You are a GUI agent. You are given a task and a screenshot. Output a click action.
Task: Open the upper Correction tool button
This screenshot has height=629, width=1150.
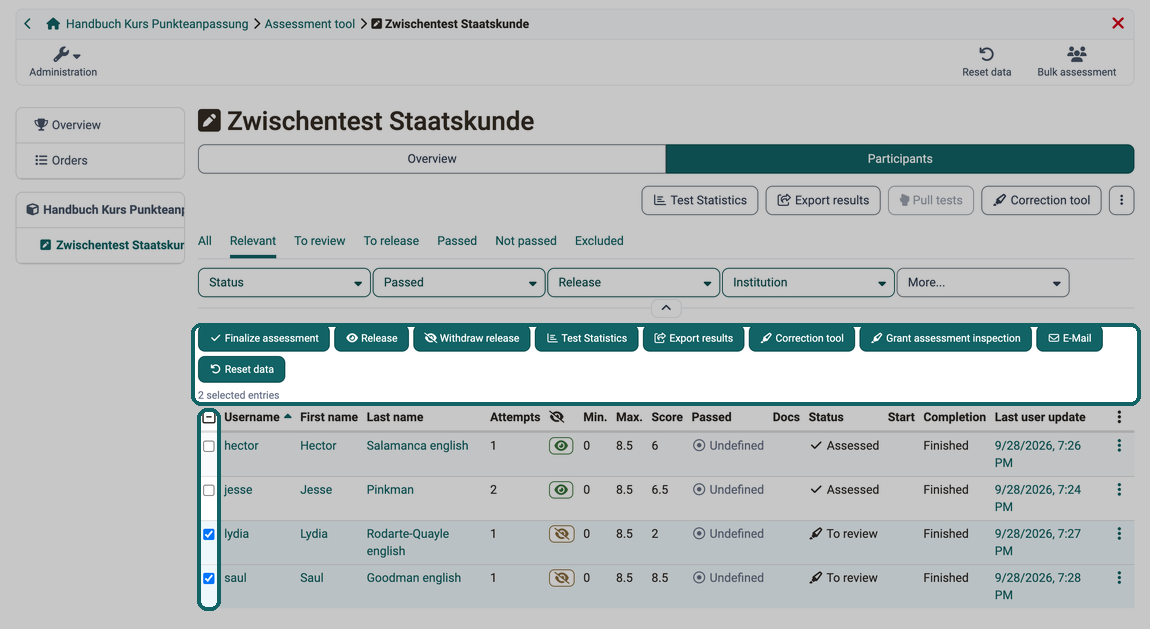1041,200
